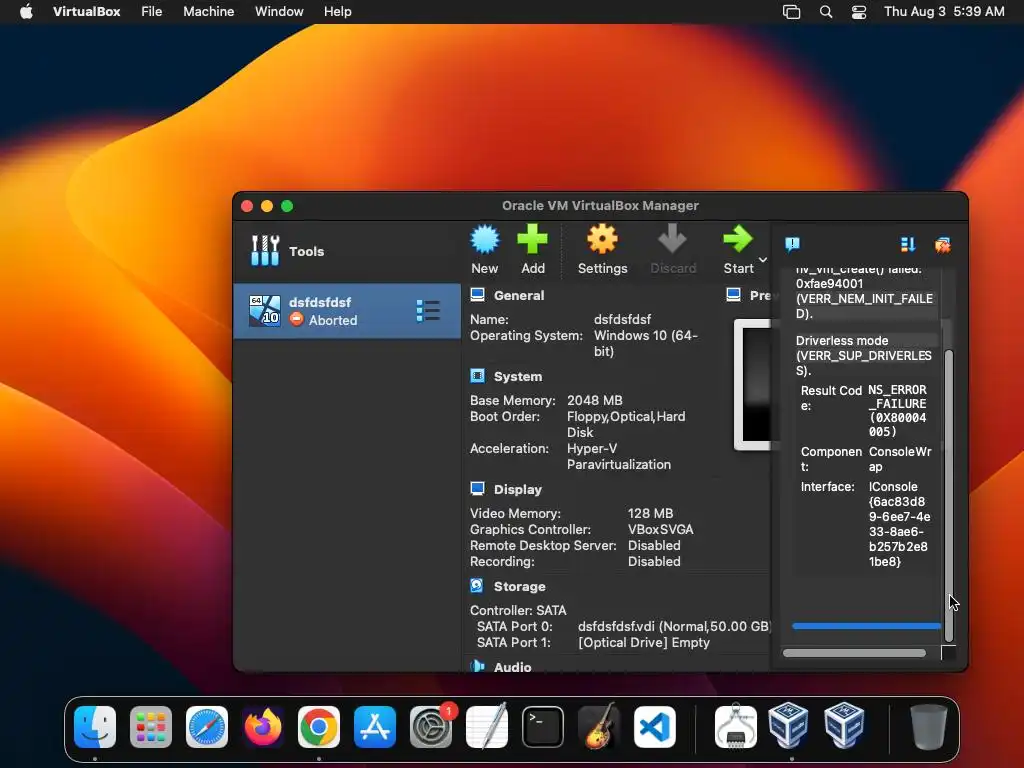1024x768 pixels.
Task: Open Safari from the Dock
Action: tap(207, 726)
